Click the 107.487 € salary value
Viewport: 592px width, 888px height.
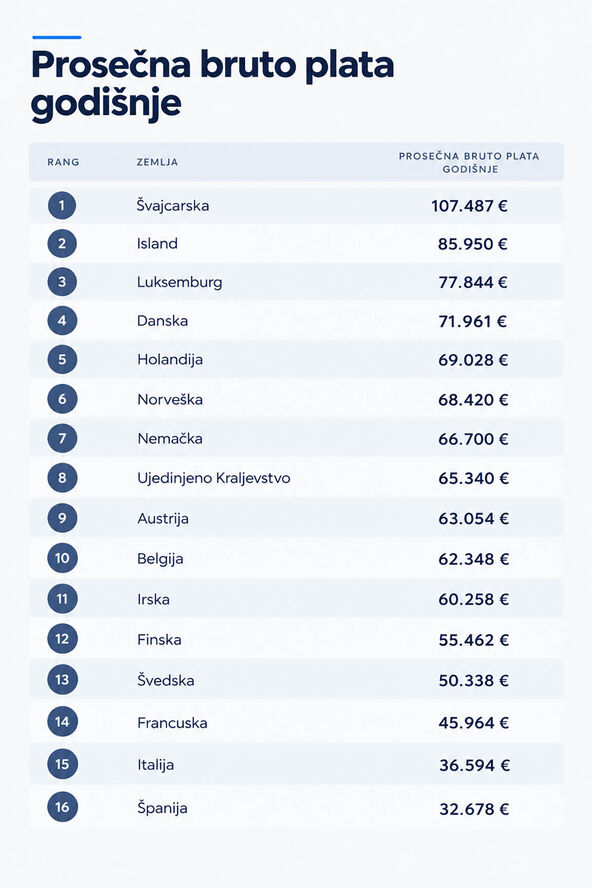pos(470,206)
